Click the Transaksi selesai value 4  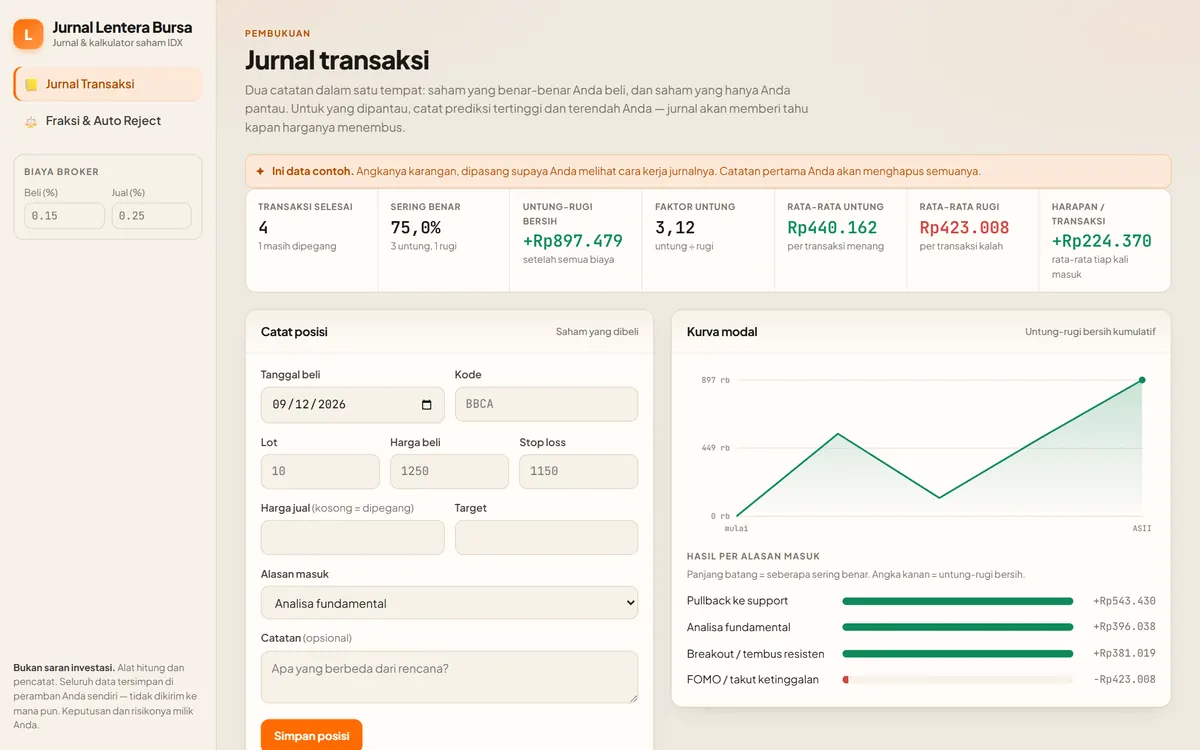tap(263, 227)
